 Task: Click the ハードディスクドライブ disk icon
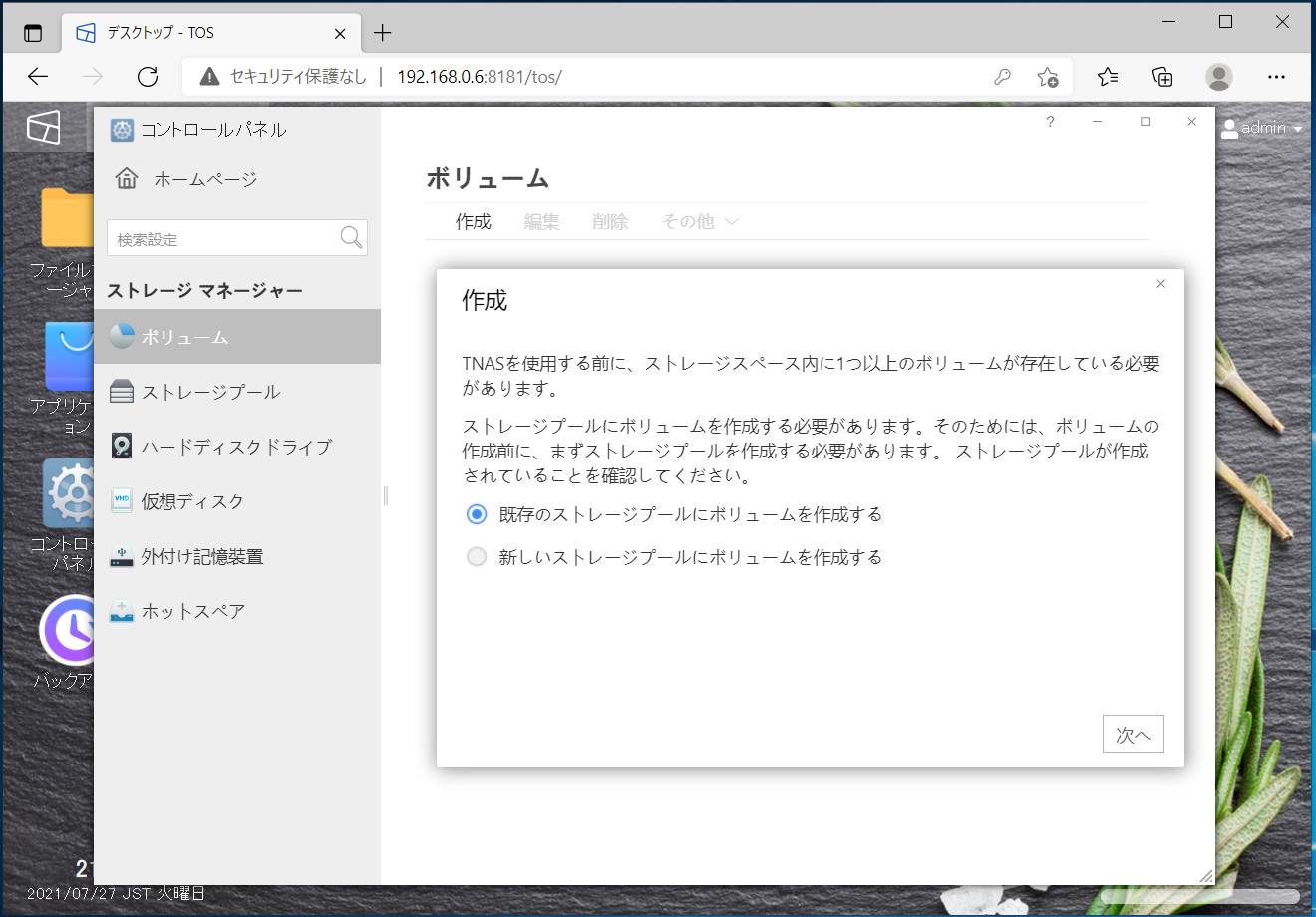tap(122, 446)
